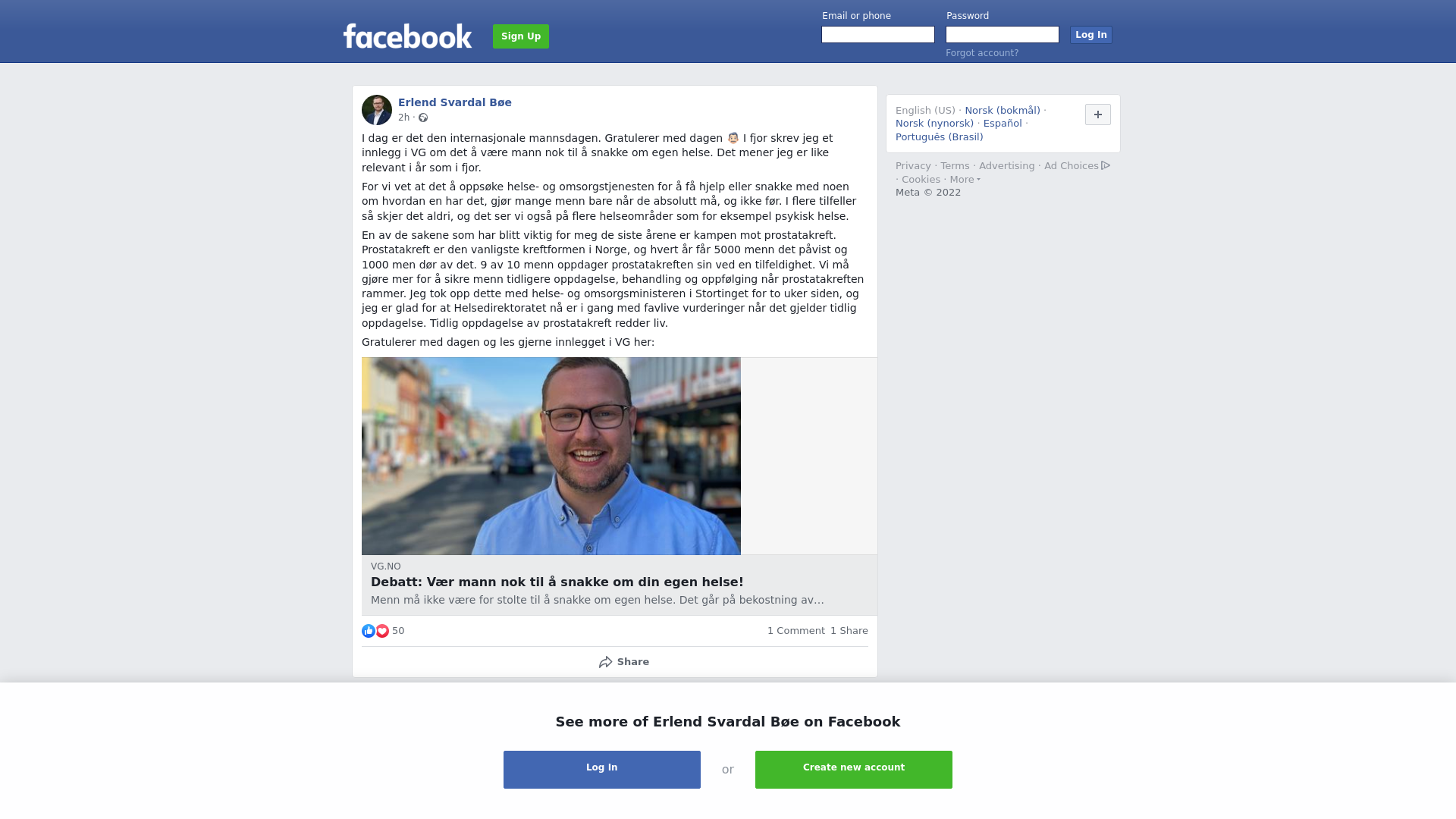Click the Share arrow button
This screenshot has width=1456, height=819.
pyautogui.click(x=623, y=662)
